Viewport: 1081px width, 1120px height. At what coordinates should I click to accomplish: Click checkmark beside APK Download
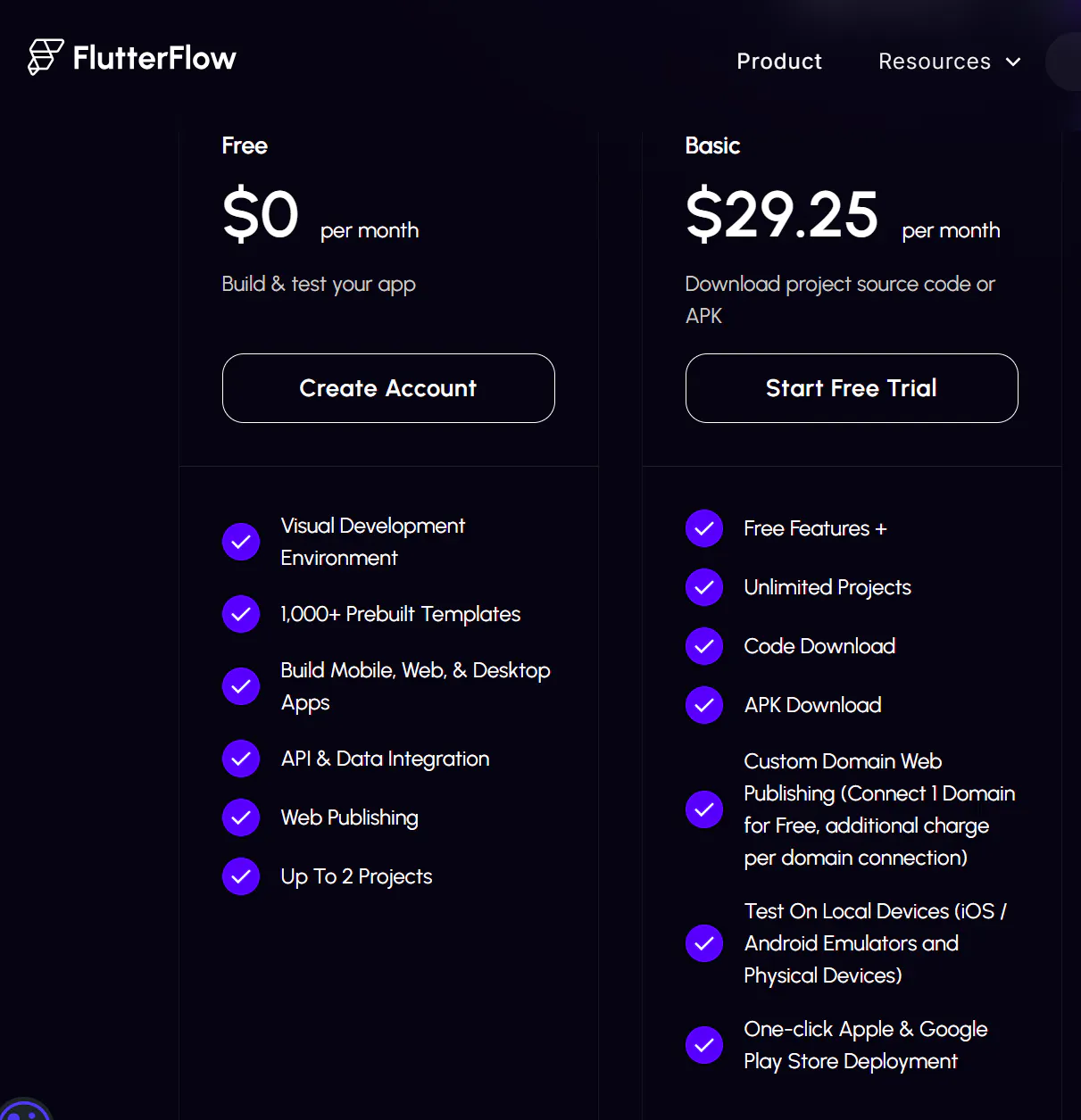coord(704,705)
